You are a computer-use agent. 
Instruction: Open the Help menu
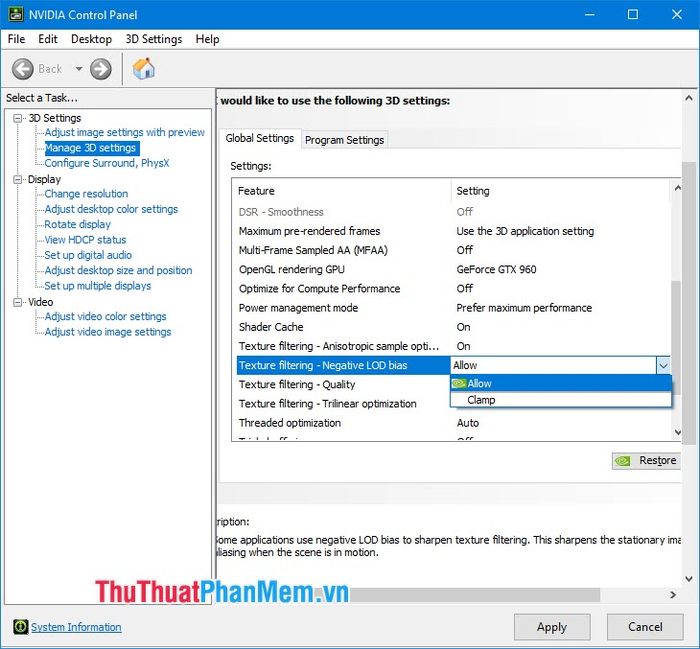[207, 39]
